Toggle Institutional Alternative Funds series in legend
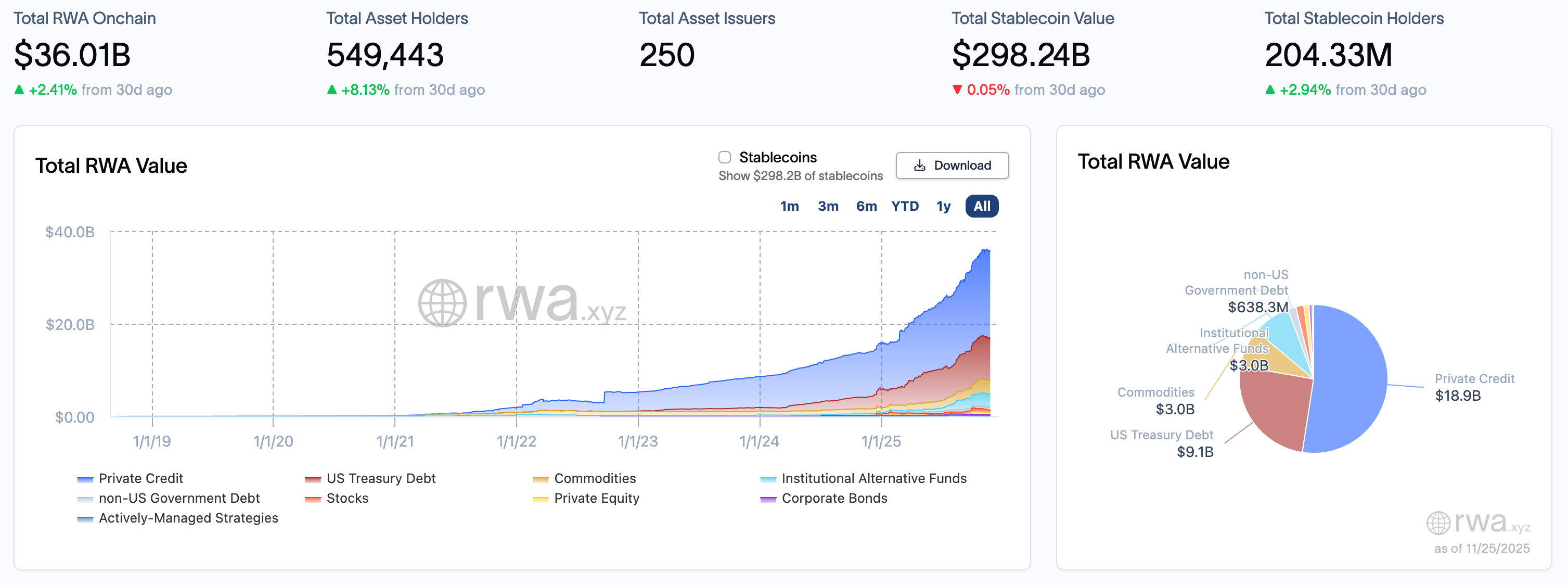This screenshot has height=585, width=1568. click(x=873, y=478)
